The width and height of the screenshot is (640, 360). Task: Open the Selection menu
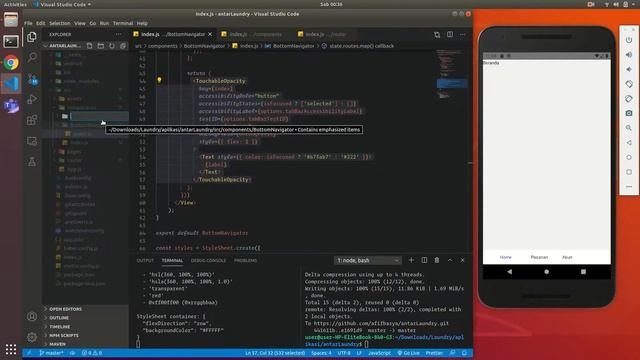tap(60, 23)
